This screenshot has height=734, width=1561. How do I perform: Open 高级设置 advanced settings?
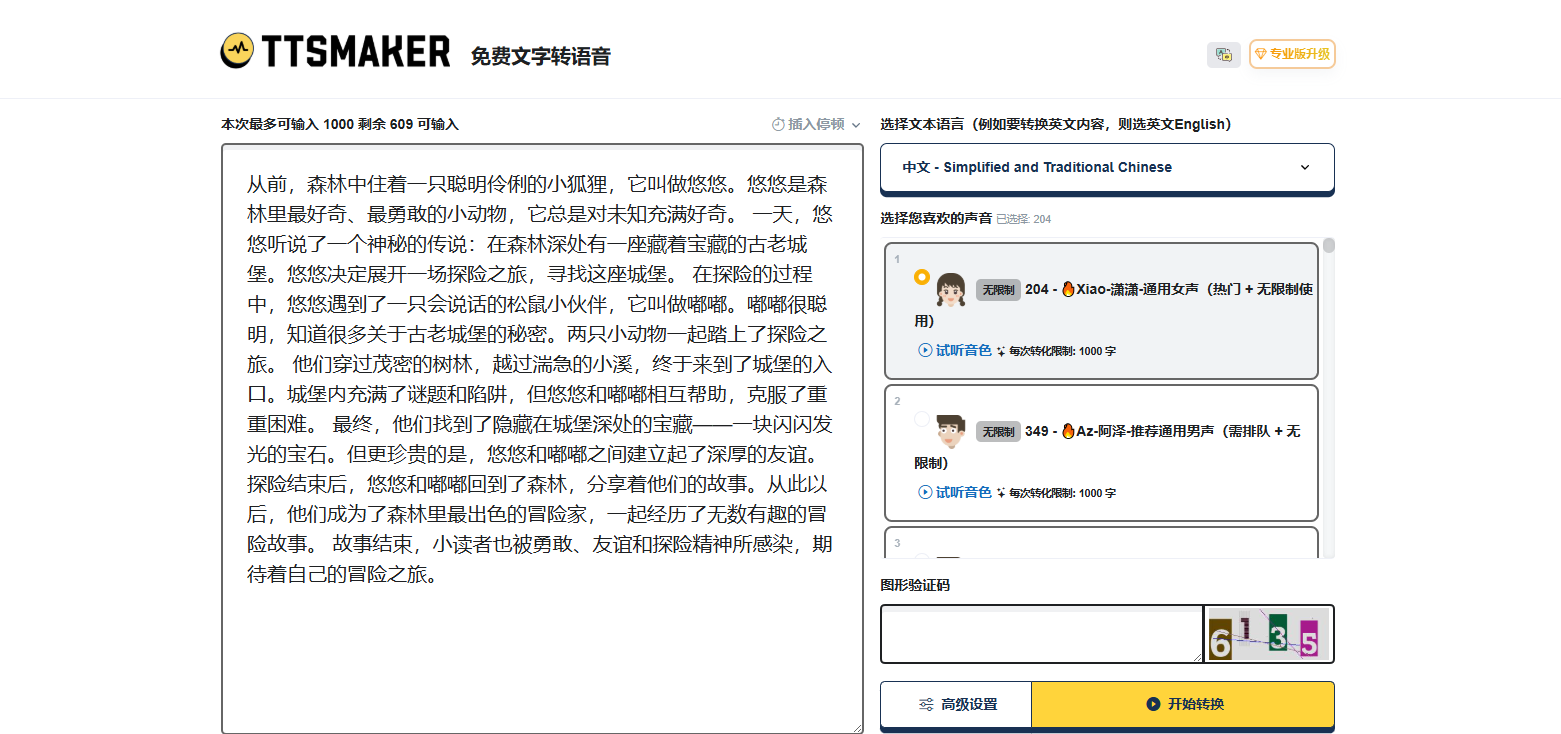[x=956, y=704]
